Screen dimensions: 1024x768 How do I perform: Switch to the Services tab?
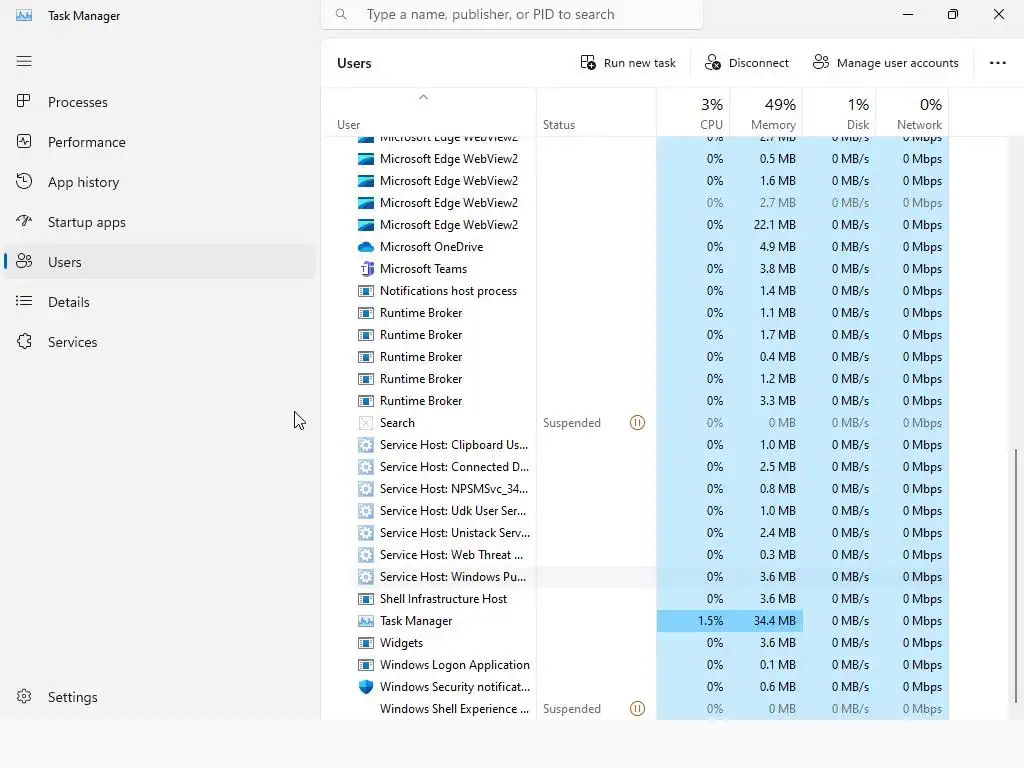click(x=159, y=342)
